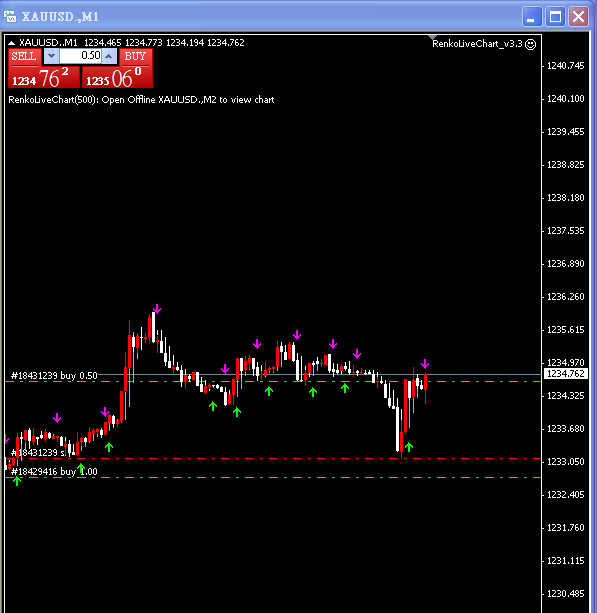
Task: Click the 1234.762 current price tag on the scale
Action: (565, 374)
